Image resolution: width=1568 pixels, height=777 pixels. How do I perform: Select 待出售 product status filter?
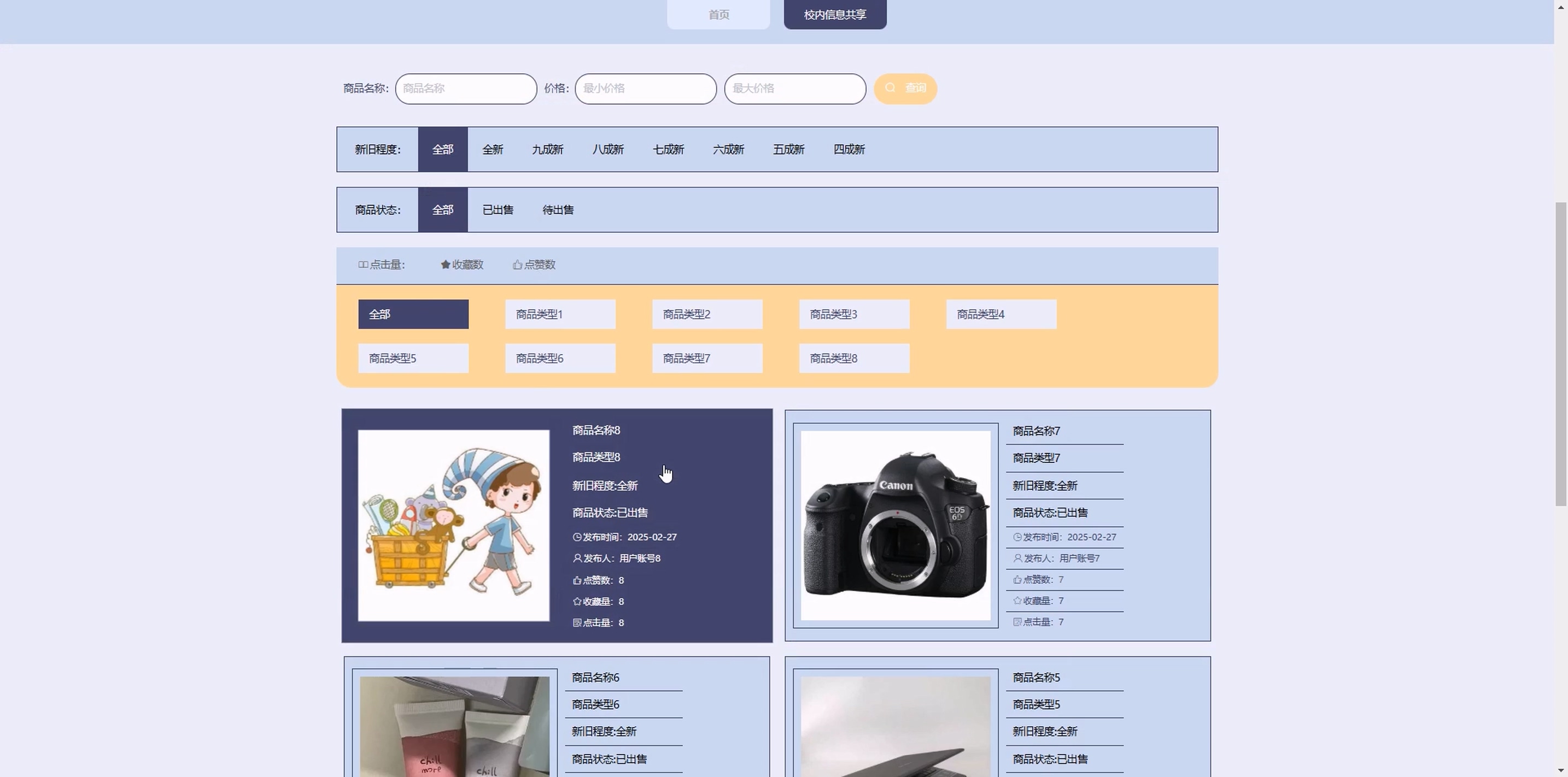(558, 210)
